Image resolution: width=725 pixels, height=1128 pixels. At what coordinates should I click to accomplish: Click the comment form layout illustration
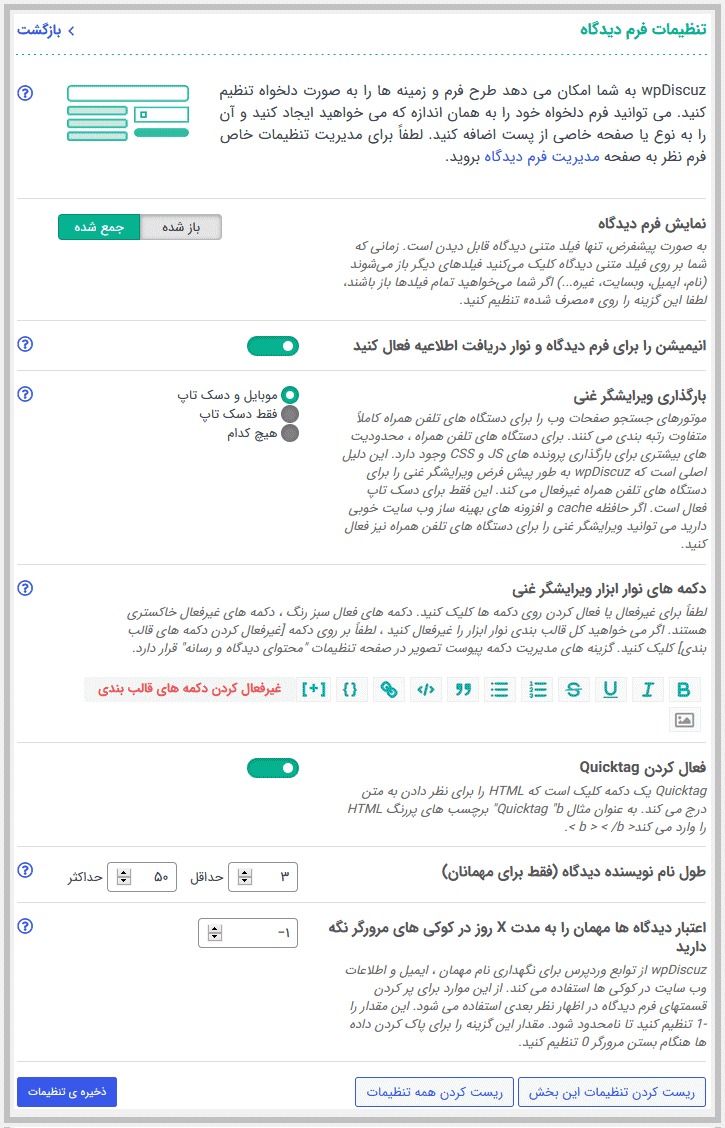(x=127, y=112)
